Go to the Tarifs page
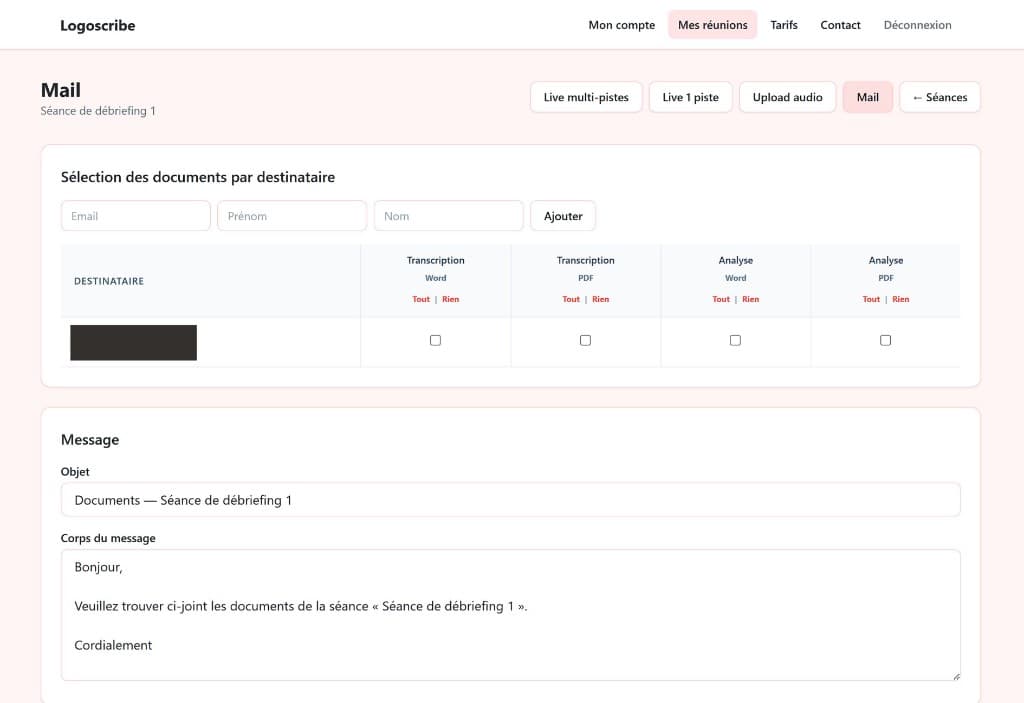This screenshot has width=1024, height=703. point(784,24)
